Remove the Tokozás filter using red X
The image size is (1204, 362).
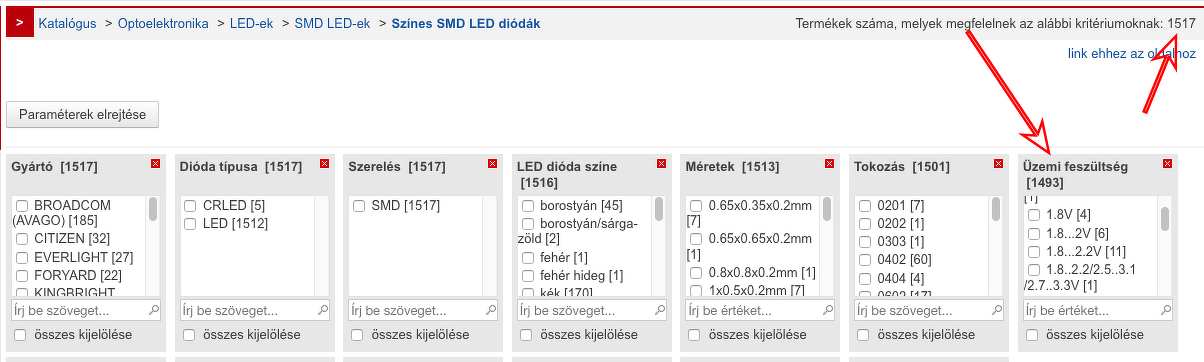(x=996, y=163)
